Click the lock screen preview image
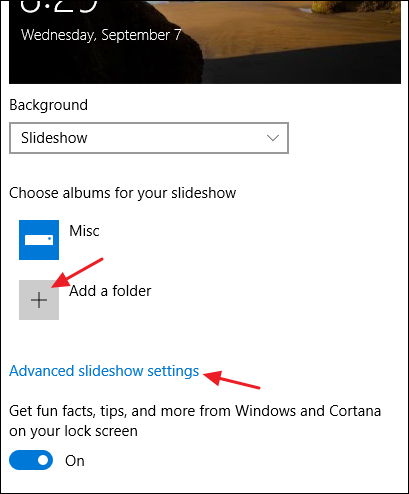 [x=205, y=42]
